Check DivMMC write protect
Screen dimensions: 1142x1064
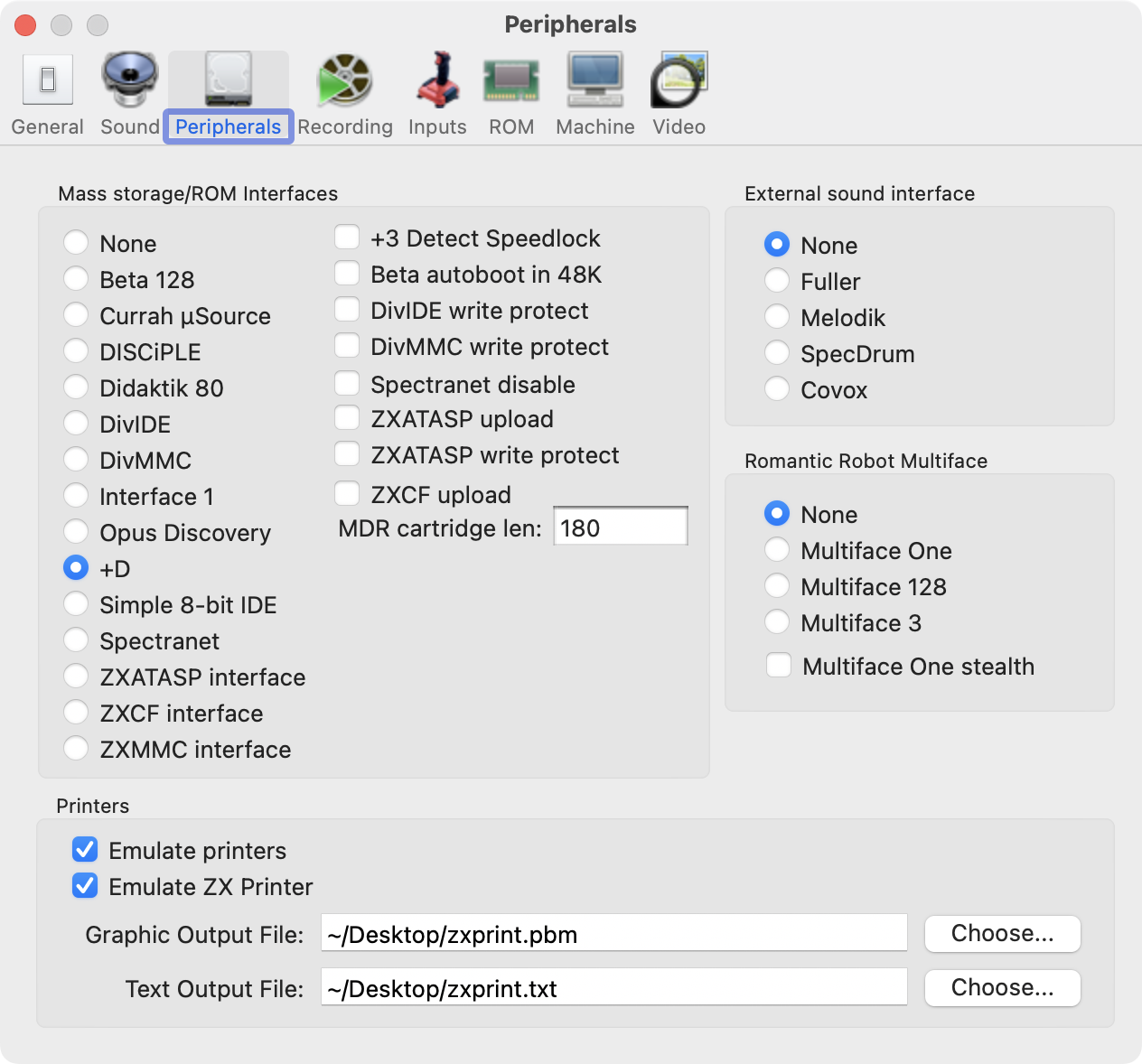[x=347, y=345]
